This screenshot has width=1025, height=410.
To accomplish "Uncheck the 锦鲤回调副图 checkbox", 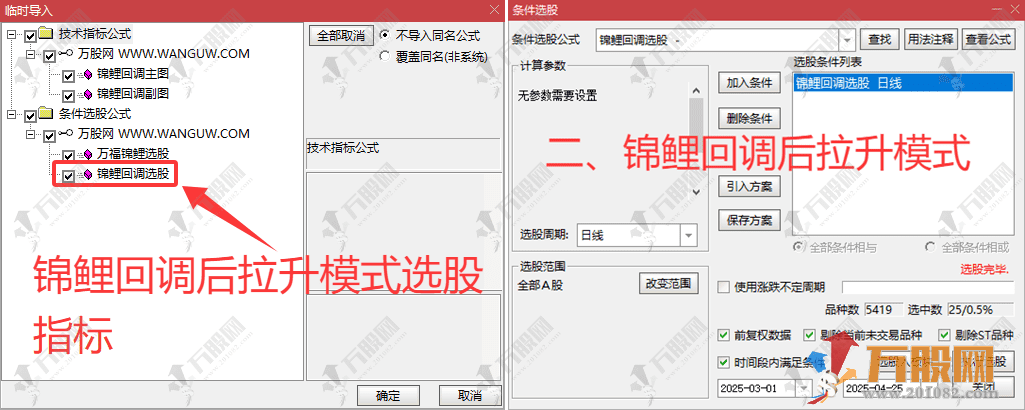I will [x=69, y=96].
